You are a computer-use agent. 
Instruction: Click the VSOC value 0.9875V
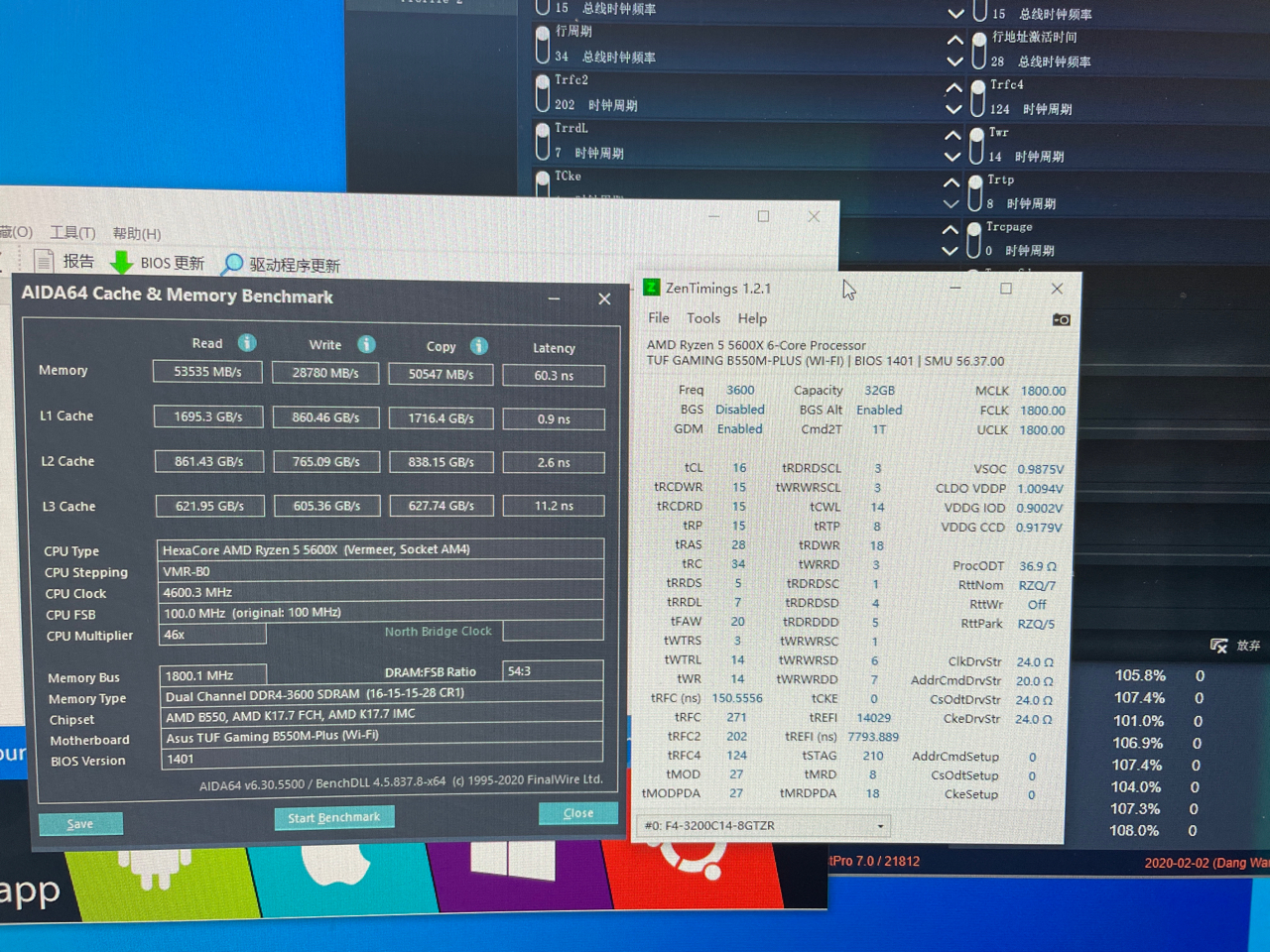pos(1040,469)
